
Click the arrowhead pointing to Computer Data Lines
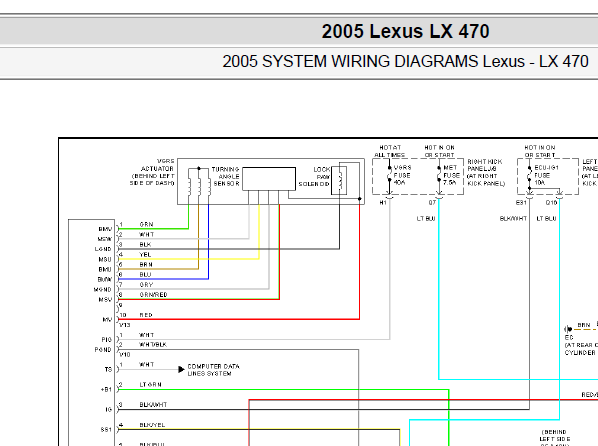pos(182,369)
